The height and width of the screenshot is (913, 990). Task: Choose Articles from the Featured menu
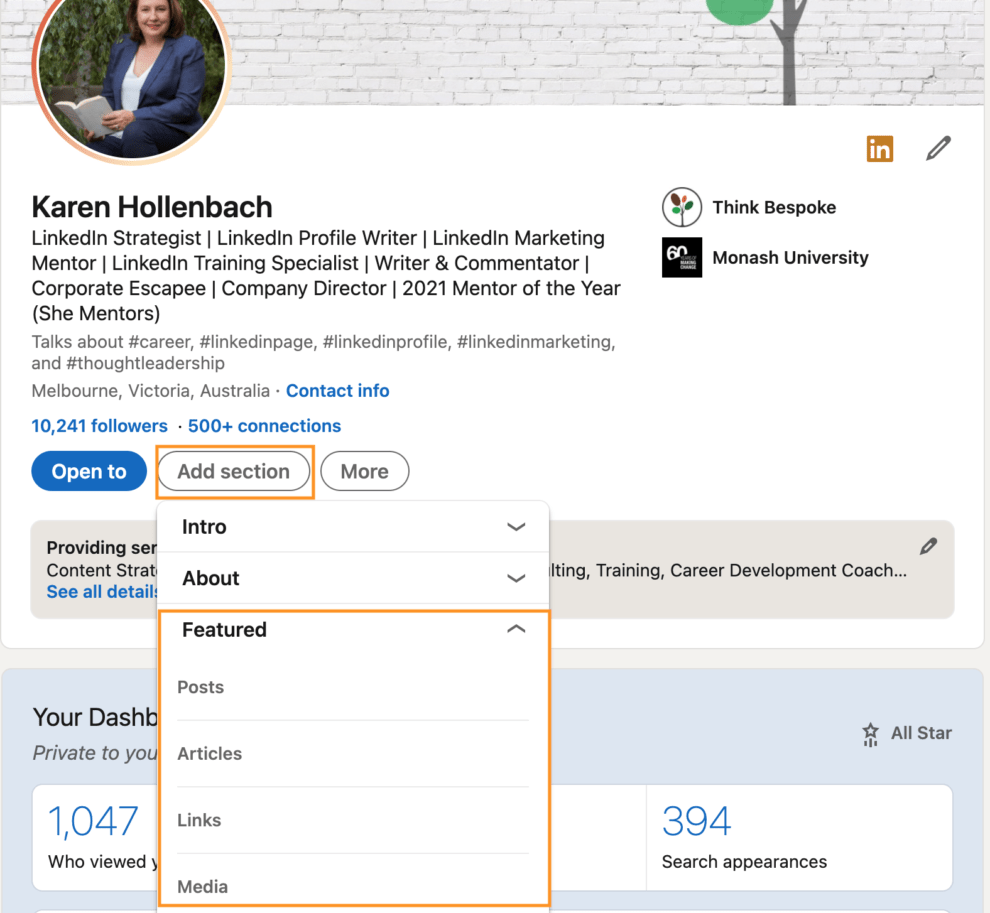tap(210, 753)
